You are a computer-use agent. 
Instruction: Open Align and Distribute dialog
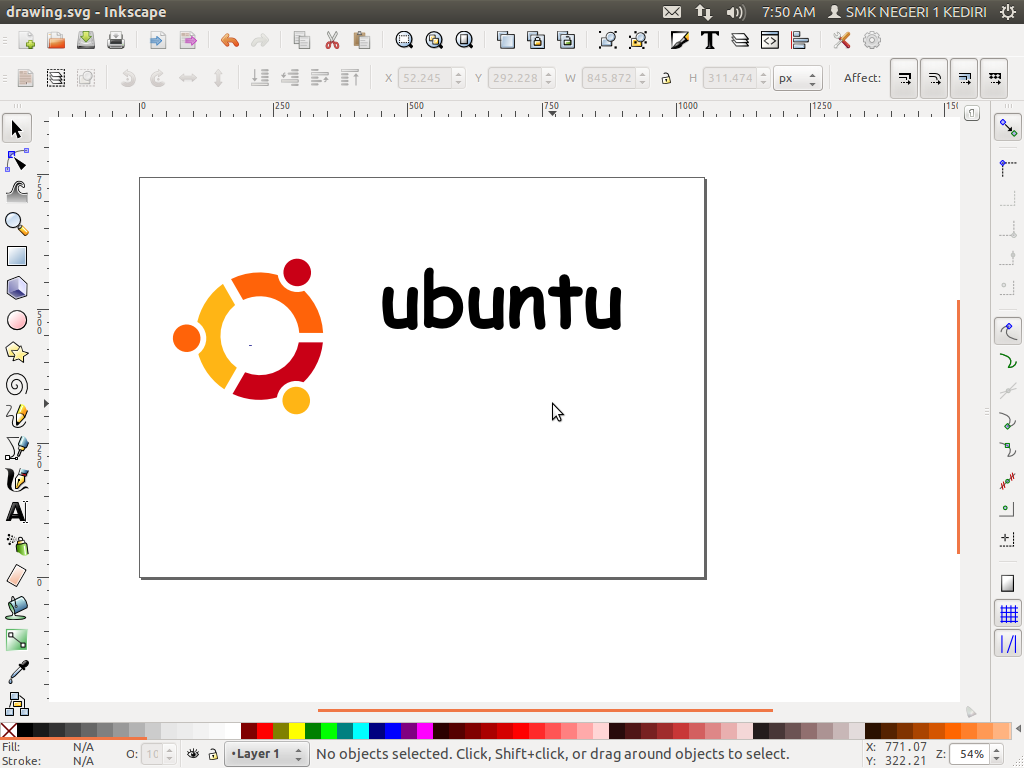800,40
